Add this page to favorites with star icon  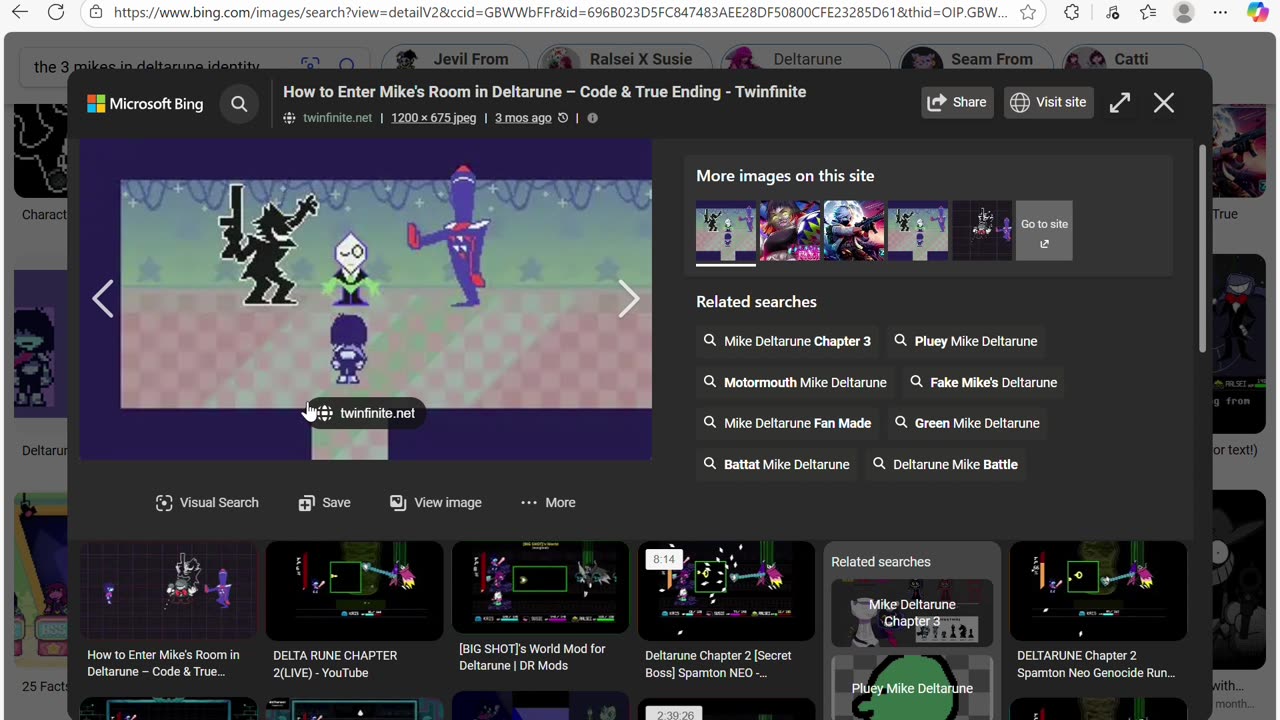click(x=1028, y=13)
